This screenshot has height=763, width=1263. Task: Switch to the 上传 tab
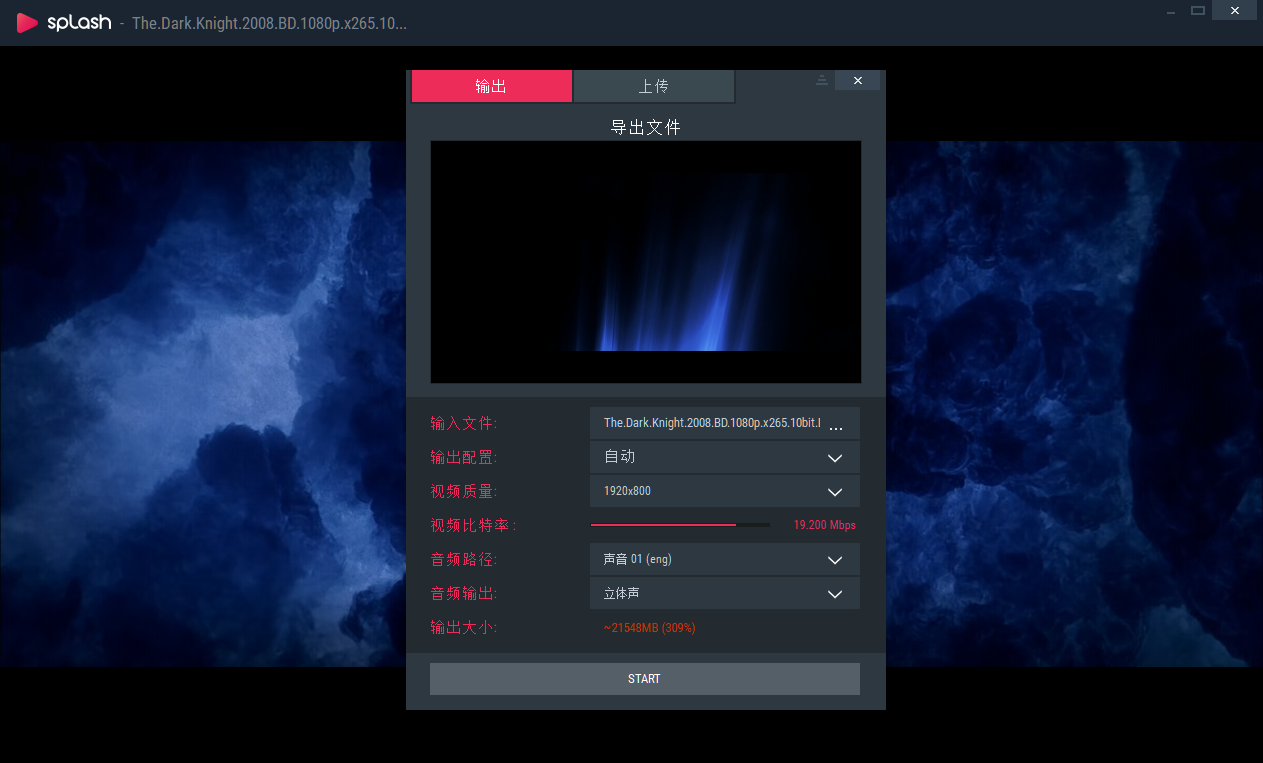click(x=654, y=86)
